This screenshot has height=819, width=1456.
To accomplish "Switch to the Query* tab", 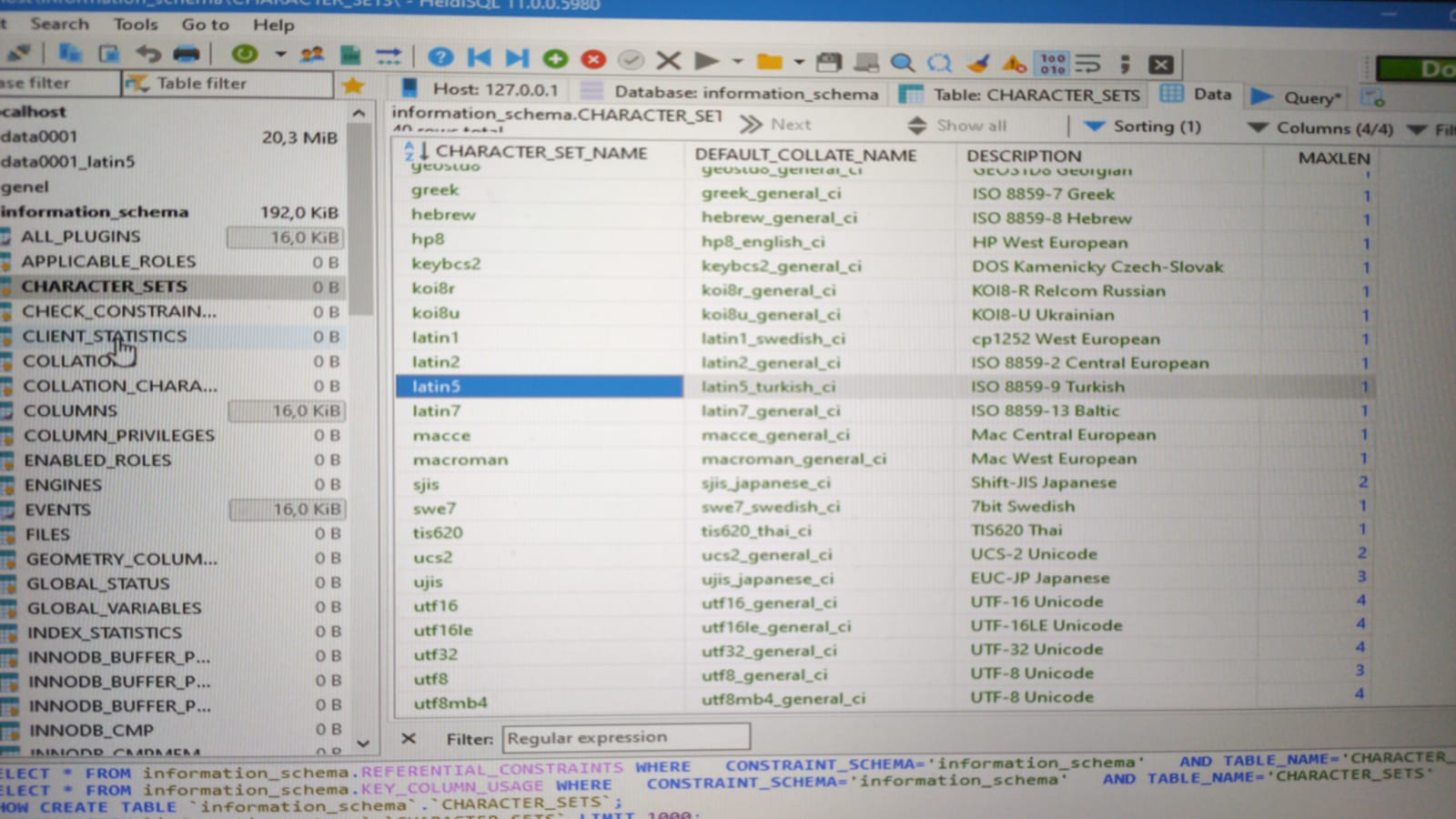I will [1298, 96].
